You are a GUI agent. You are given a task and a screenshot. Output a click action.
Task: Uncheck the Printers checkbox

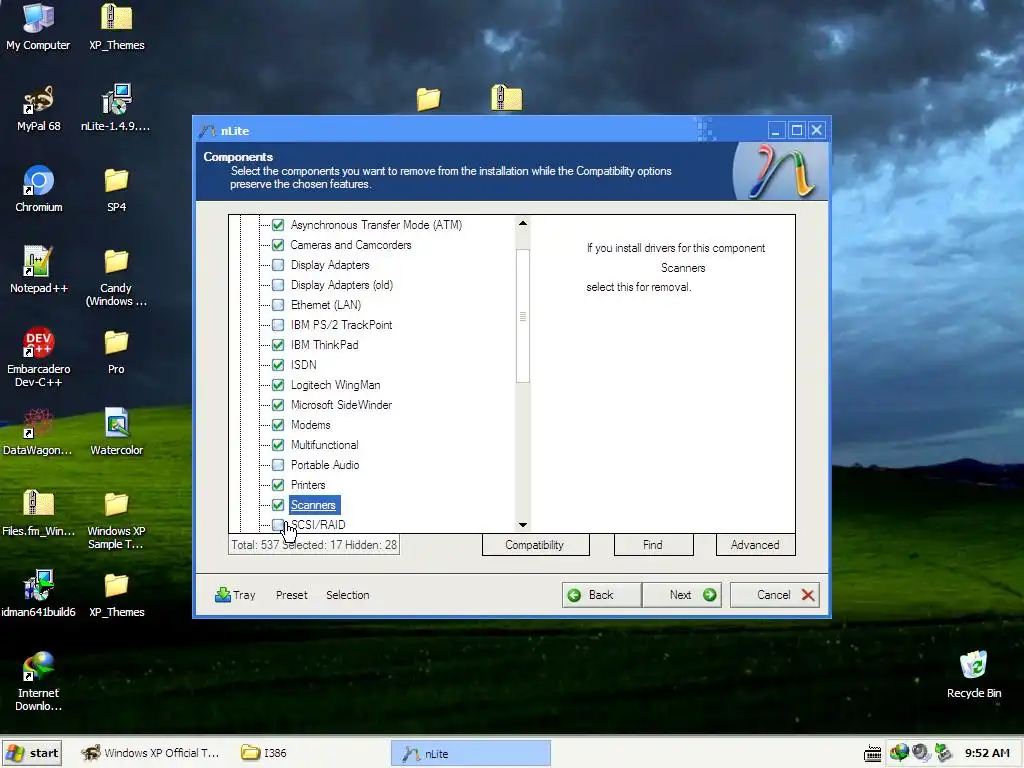278,485
